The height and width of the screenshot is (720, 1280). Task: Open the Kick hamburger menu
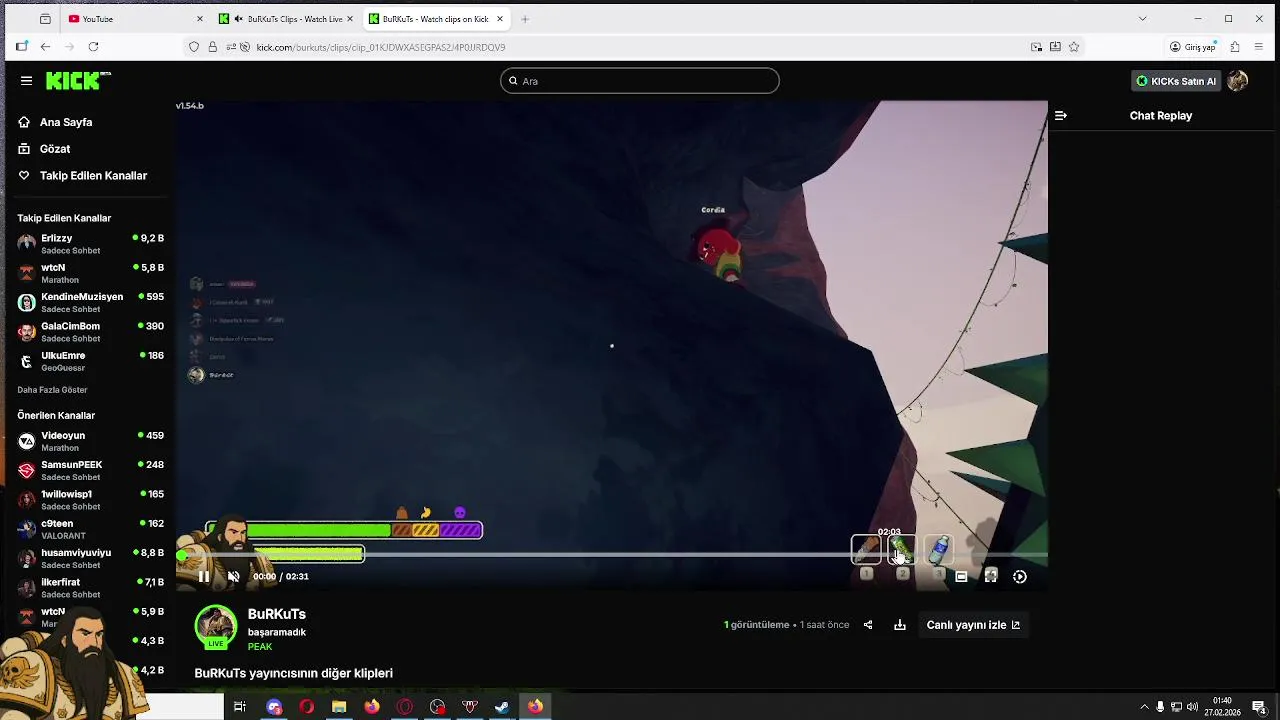(x=26, y=81)
